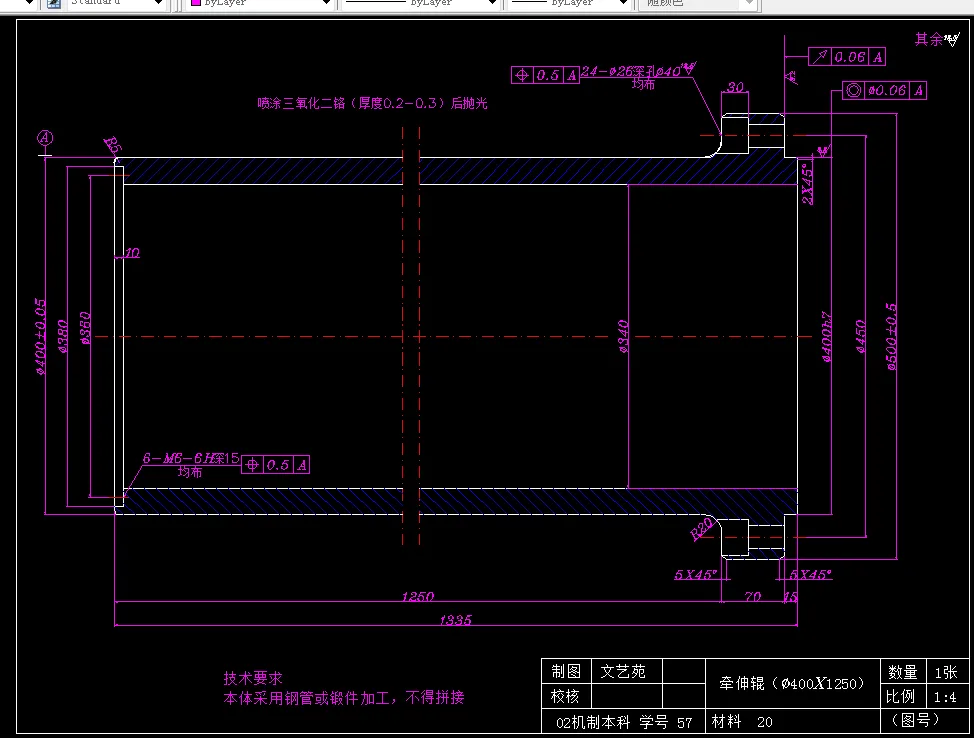Viewport: 974px width, 738px height.
Task: Select the position tolerance frame beside 24-⌀26 note
Action: point(545,75)
